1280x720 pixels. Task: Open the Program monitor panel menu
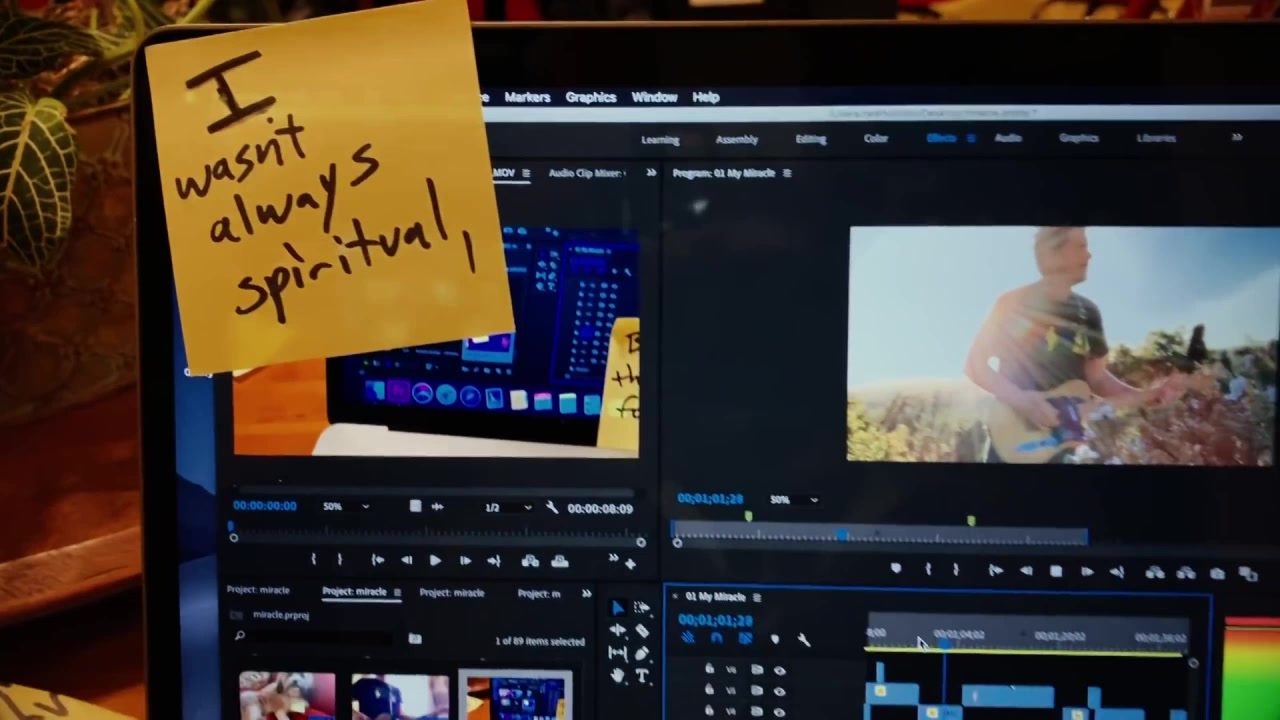[787, 174]
